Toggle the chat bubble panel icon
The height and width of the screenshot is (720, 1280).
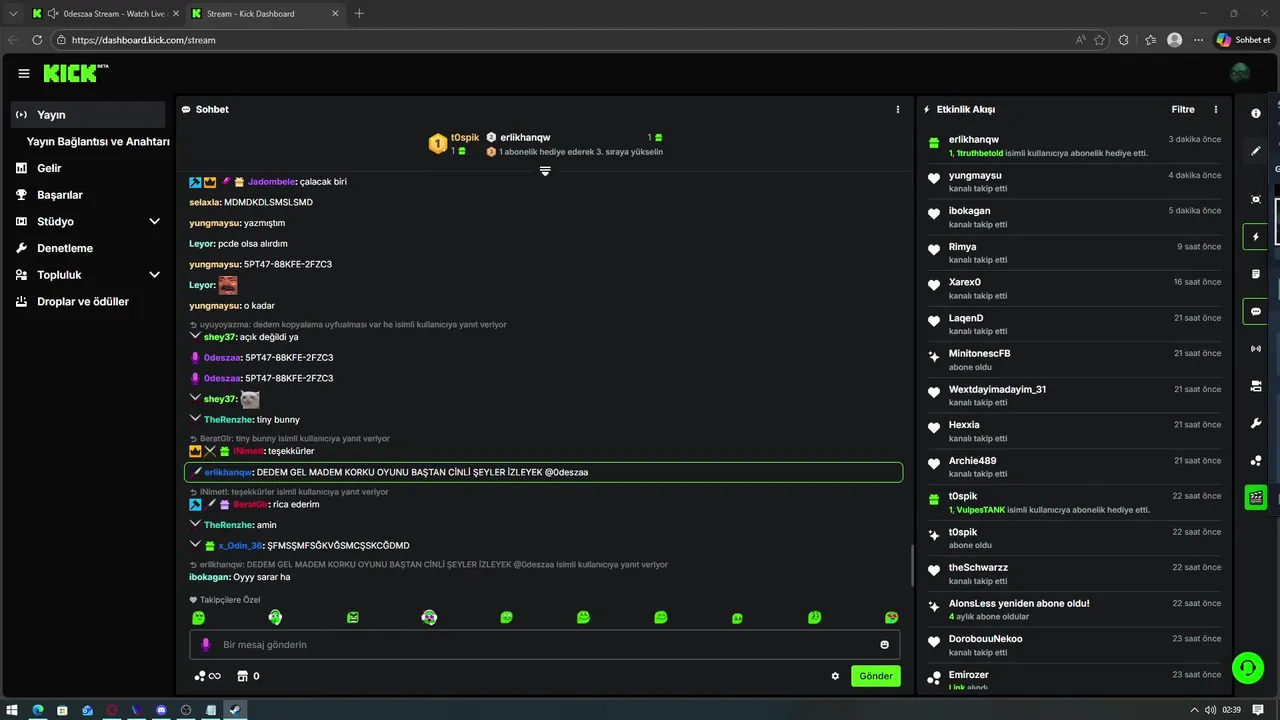pyautogui.click(x=1256, y=311)
